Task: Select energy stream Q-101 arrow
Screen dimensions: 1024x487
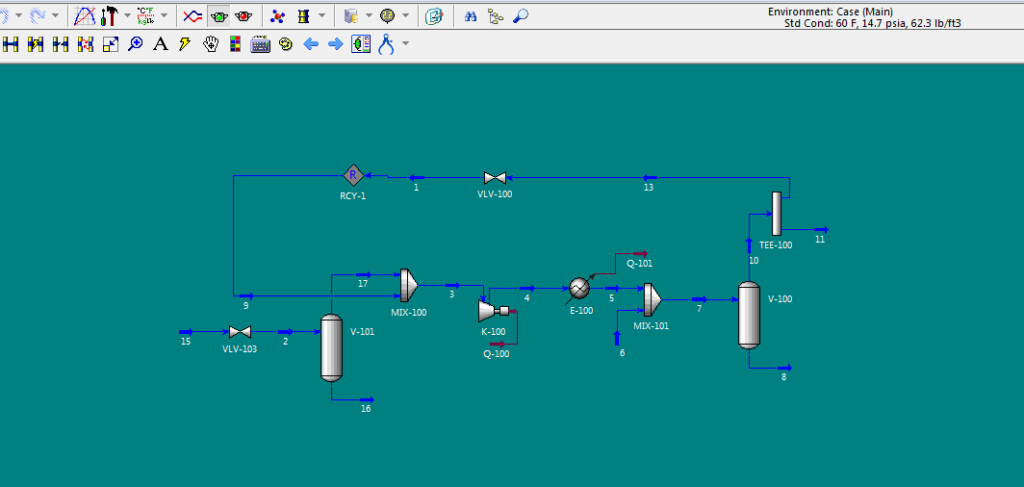Action: pos(640,253)
